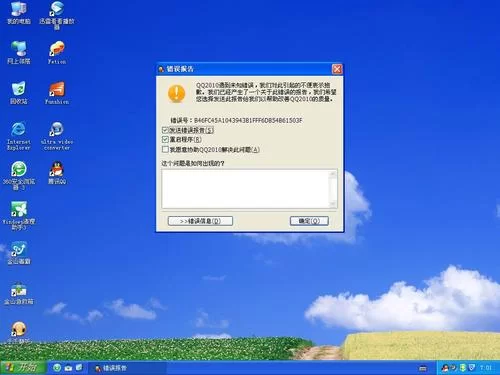Viewport: 500px width, 375px height.
Task: Click the yellow warning icon in error dialog
Action: [x=176, y=94]
